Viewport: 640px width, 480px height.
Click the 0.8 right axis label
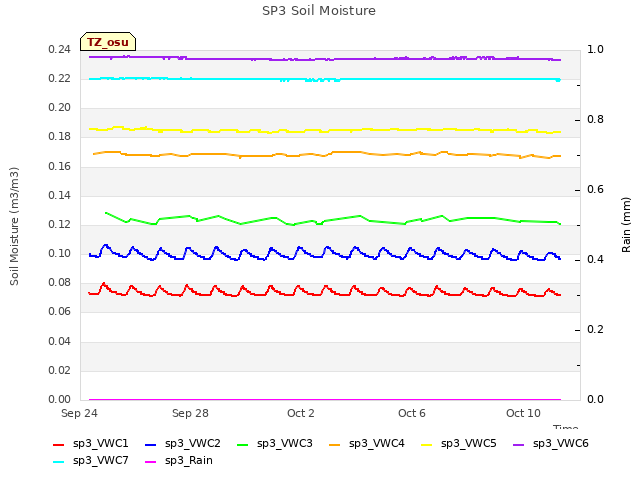595,120
